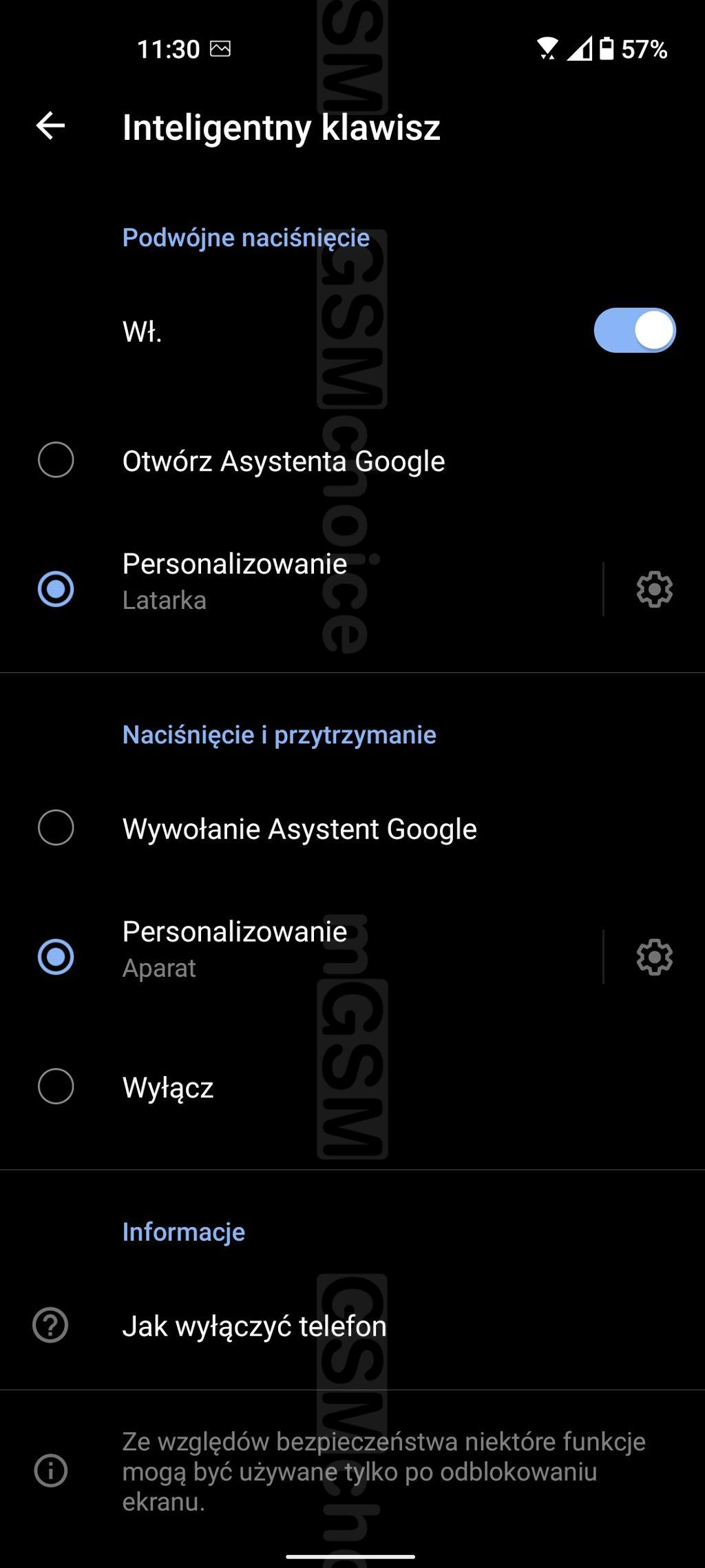
Task: Open gear settings for Latarka personalization
Action: tap(654, 589)
